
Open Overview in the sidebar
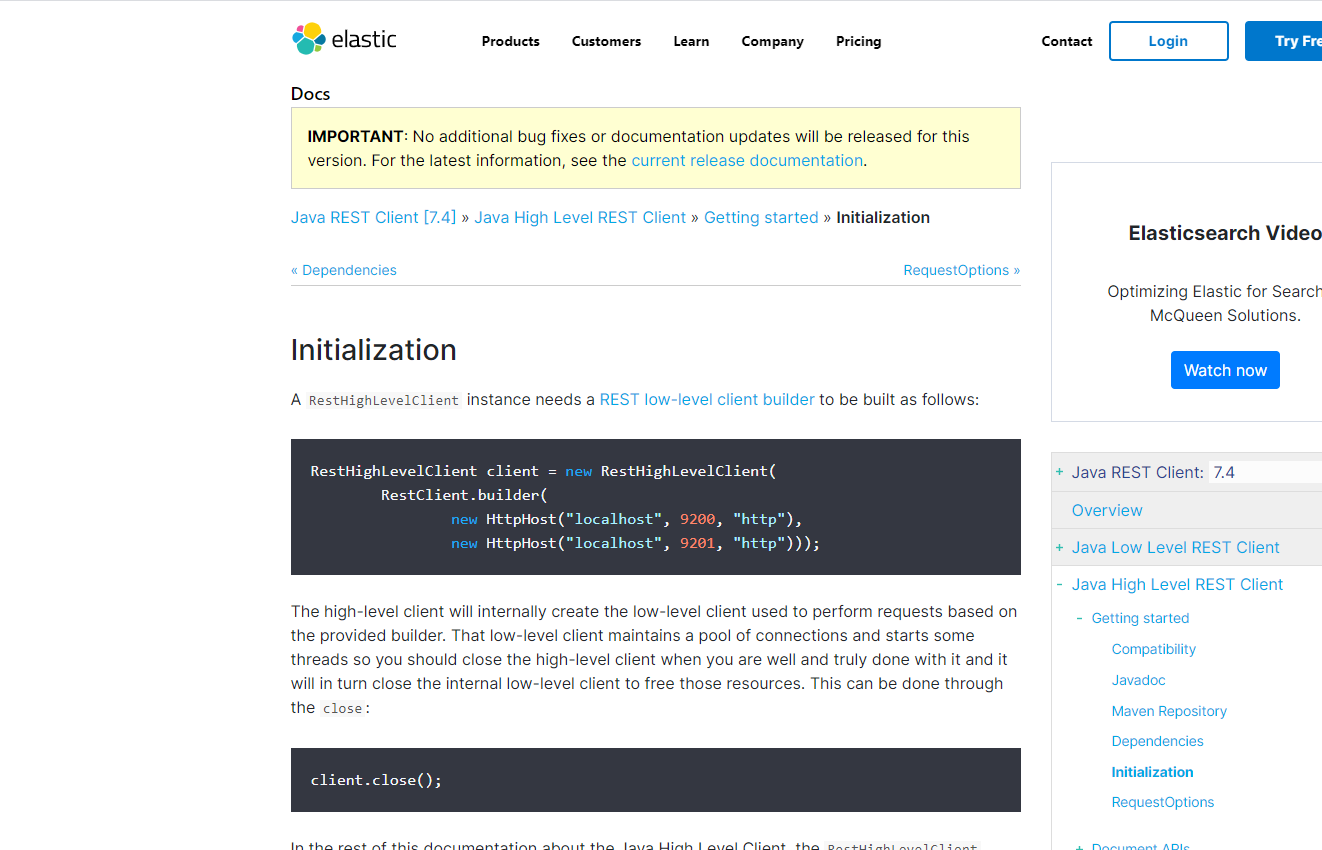pos(1107,510)
